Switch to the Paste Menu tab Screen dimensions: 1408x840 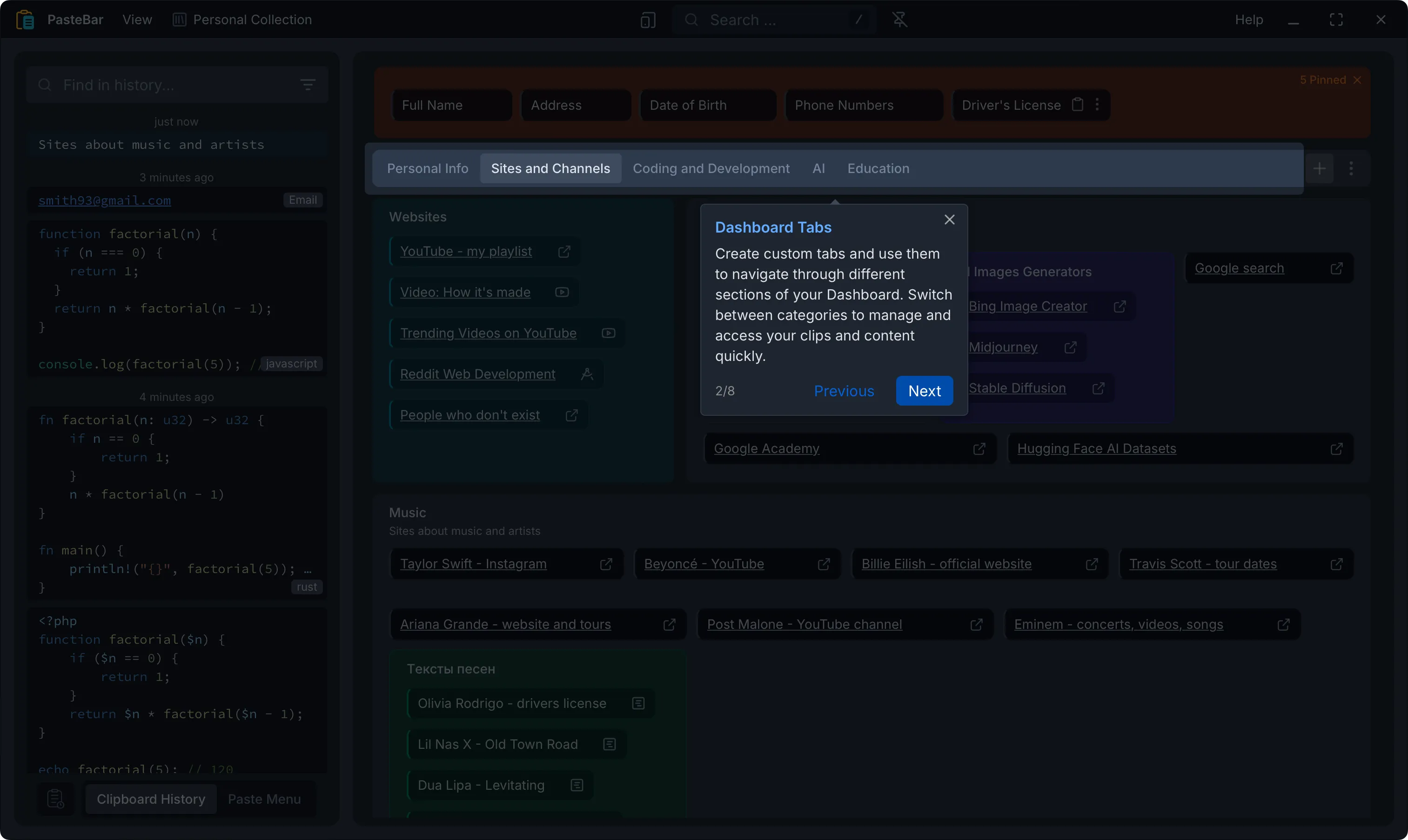click(x=264, y=799)
